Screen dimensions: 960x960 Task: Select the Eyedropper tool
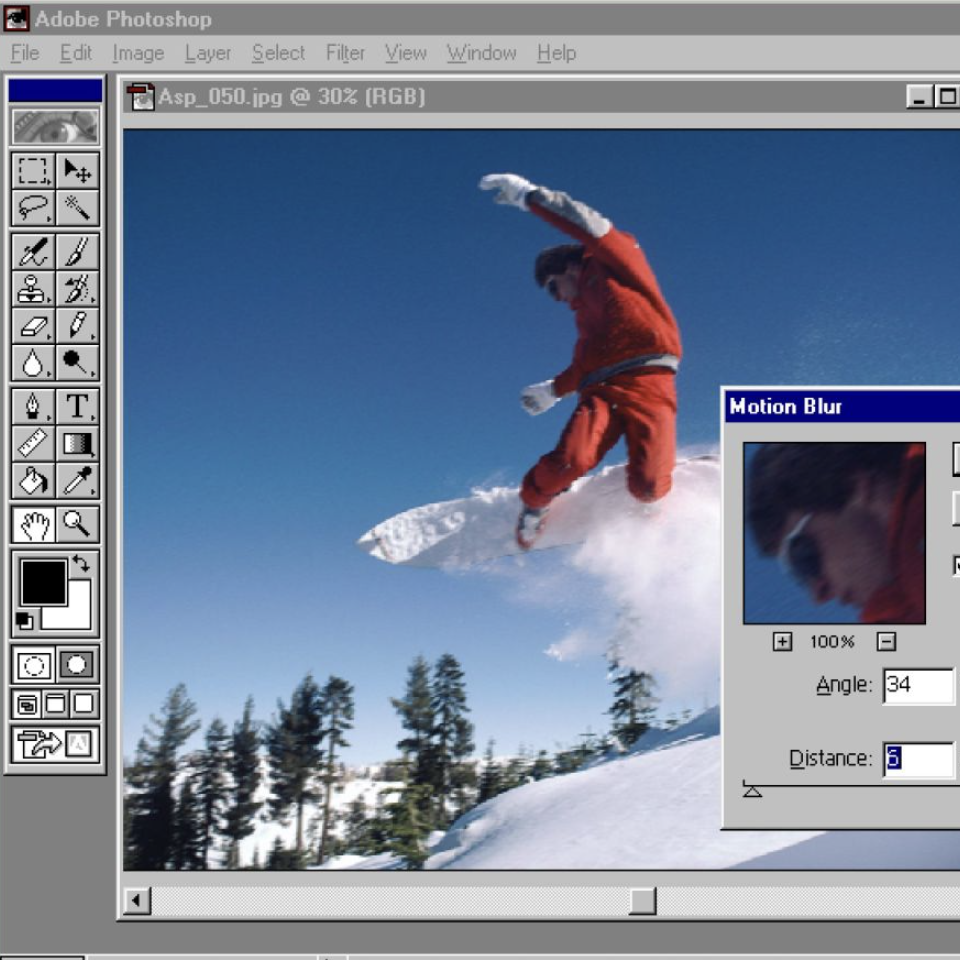click(x=77, y=481)
